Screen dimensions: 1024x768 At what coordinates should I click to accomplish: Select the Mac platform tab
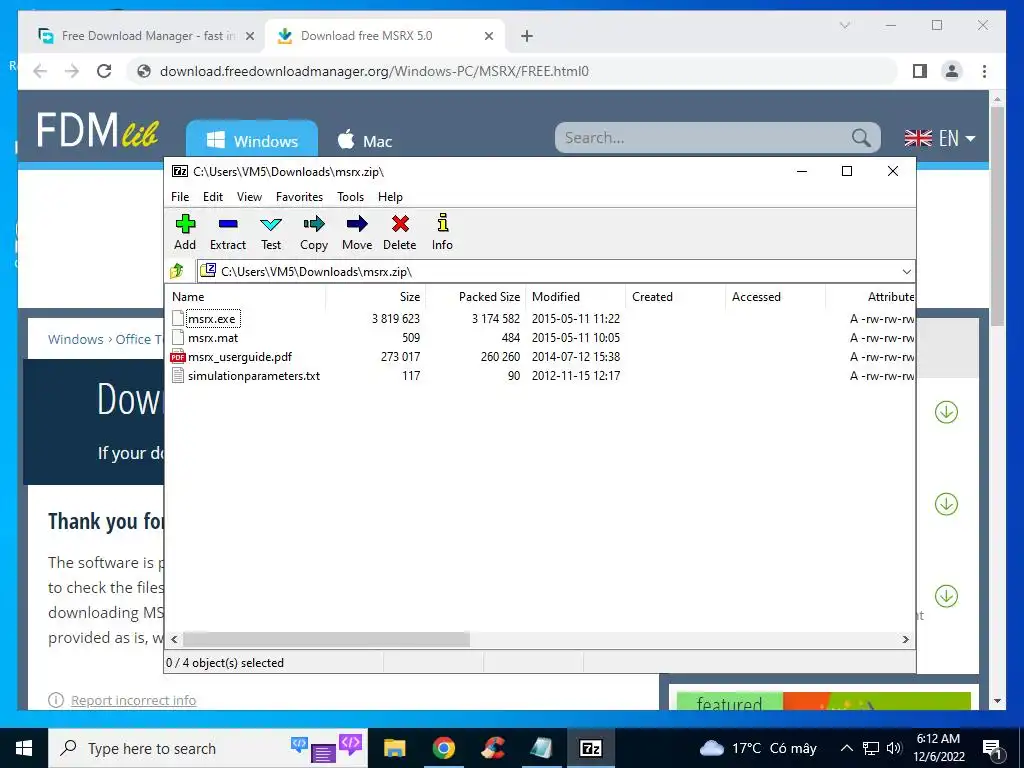[x=365, y=140]
